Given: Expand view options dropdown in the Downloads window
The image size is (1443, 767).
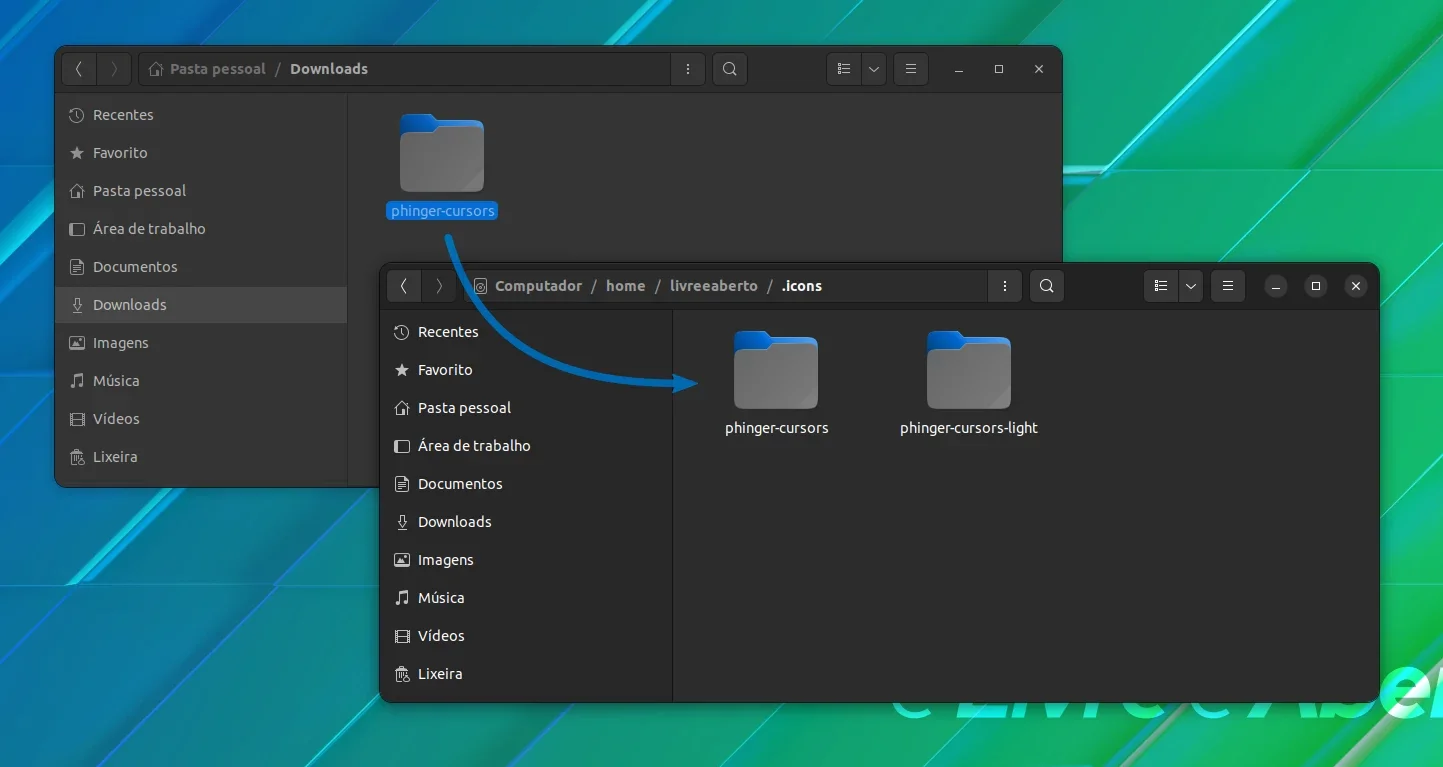Looking at the screenshot, I should pos(874,69).
